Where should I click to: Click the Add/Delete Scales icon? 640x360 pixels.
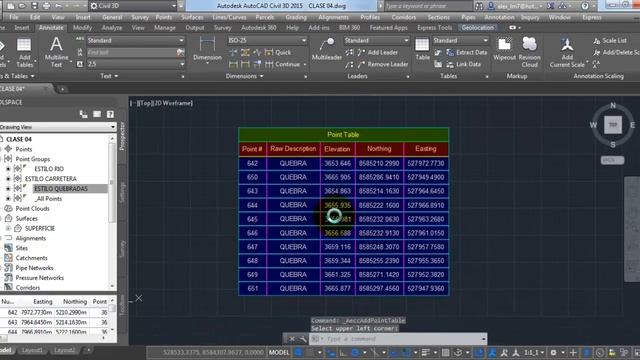pos(596,52)
